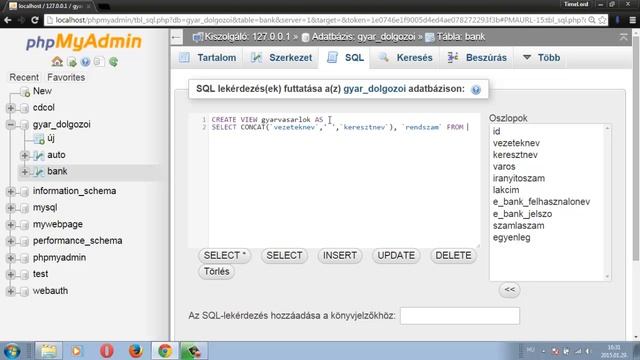
Task: Click the SQL query help icon
Action: point(476,90)
